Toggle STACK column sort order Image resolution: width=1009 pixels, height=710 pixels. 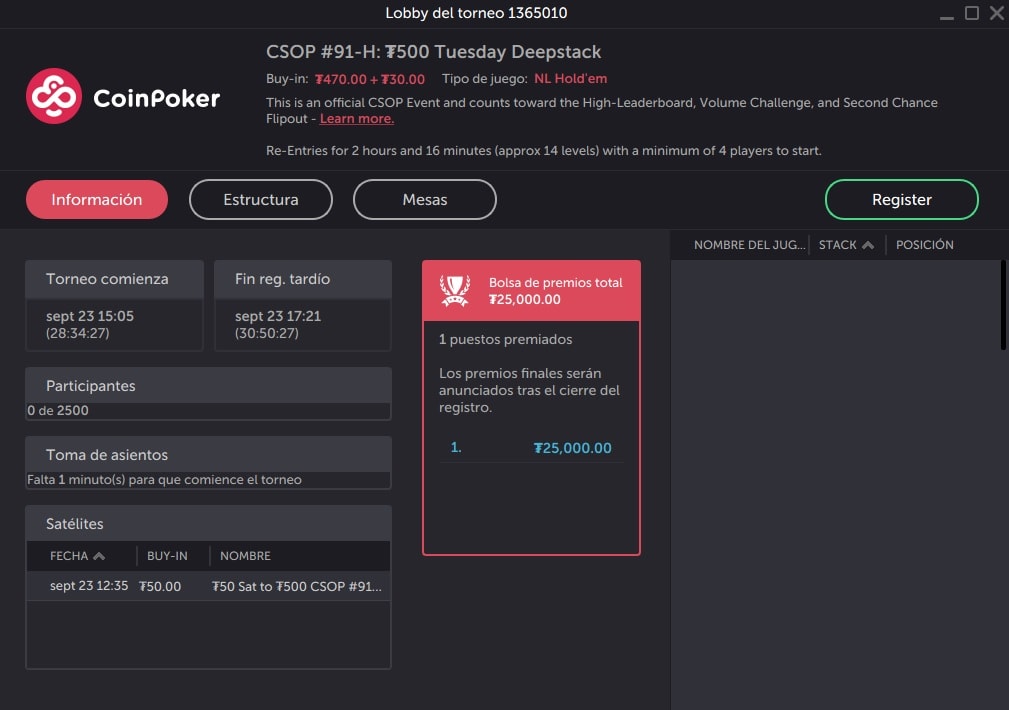842,244
